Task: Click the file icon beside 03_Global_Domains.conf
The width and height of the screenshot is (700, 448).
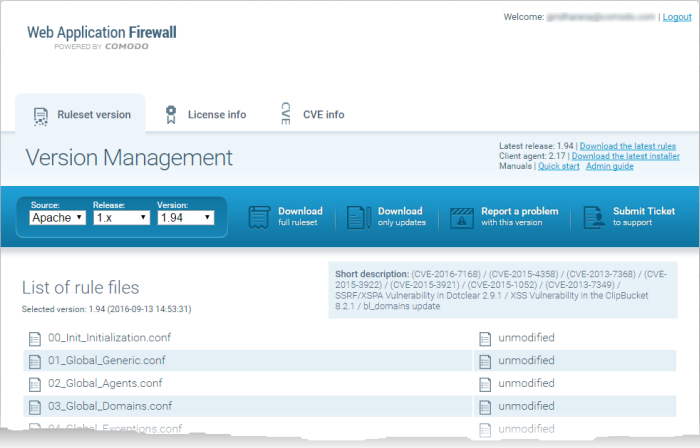Action: 34,406
